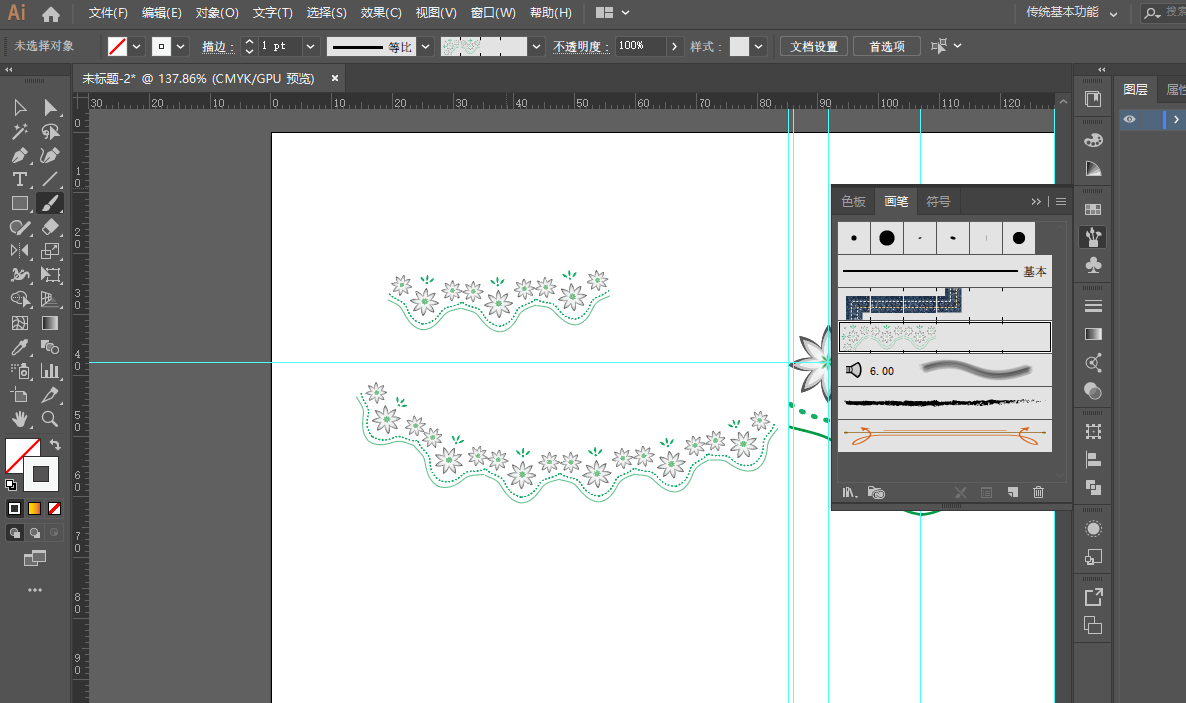Click the Eraser tool
1186x703 pixels.
pos(50,227)
